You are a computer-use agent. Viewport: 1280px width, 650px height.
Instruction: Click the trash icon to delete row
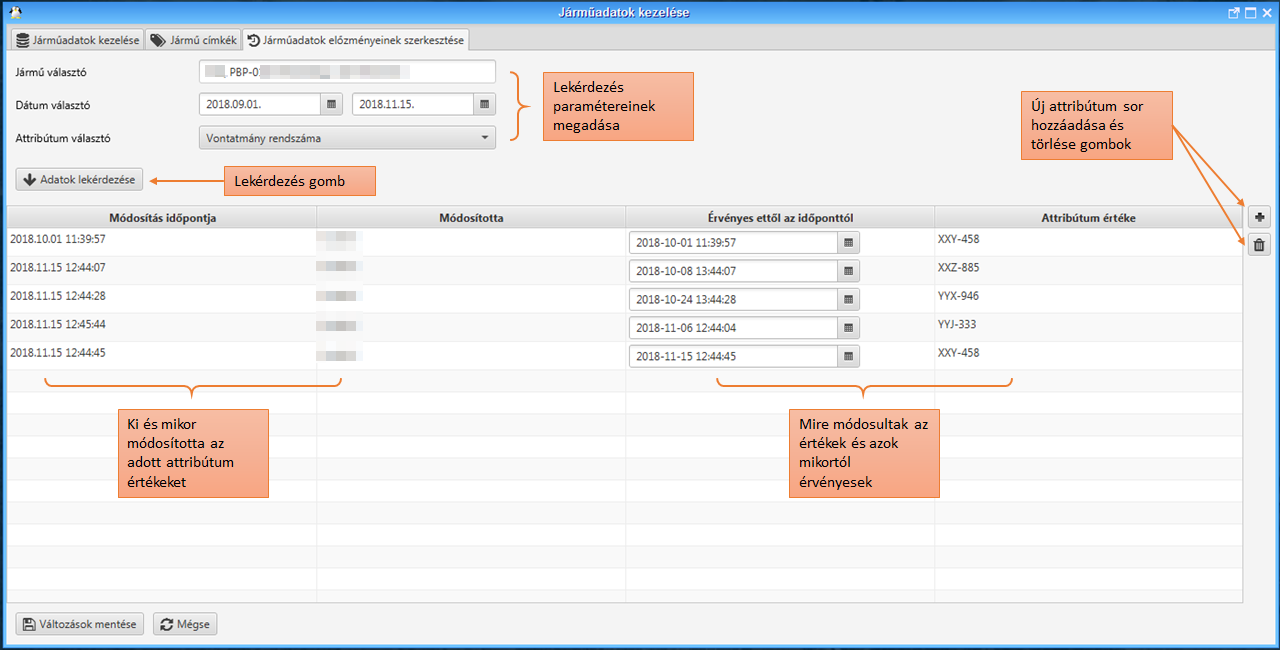coord(1259,244)
